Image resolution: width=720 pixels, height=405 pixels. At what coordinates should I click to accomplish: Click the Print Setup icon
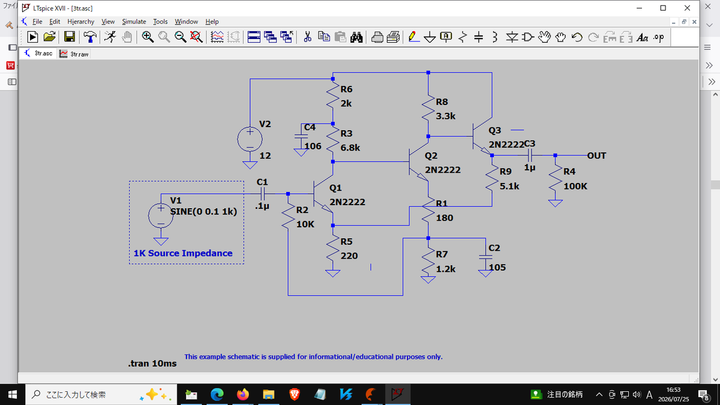393,37
